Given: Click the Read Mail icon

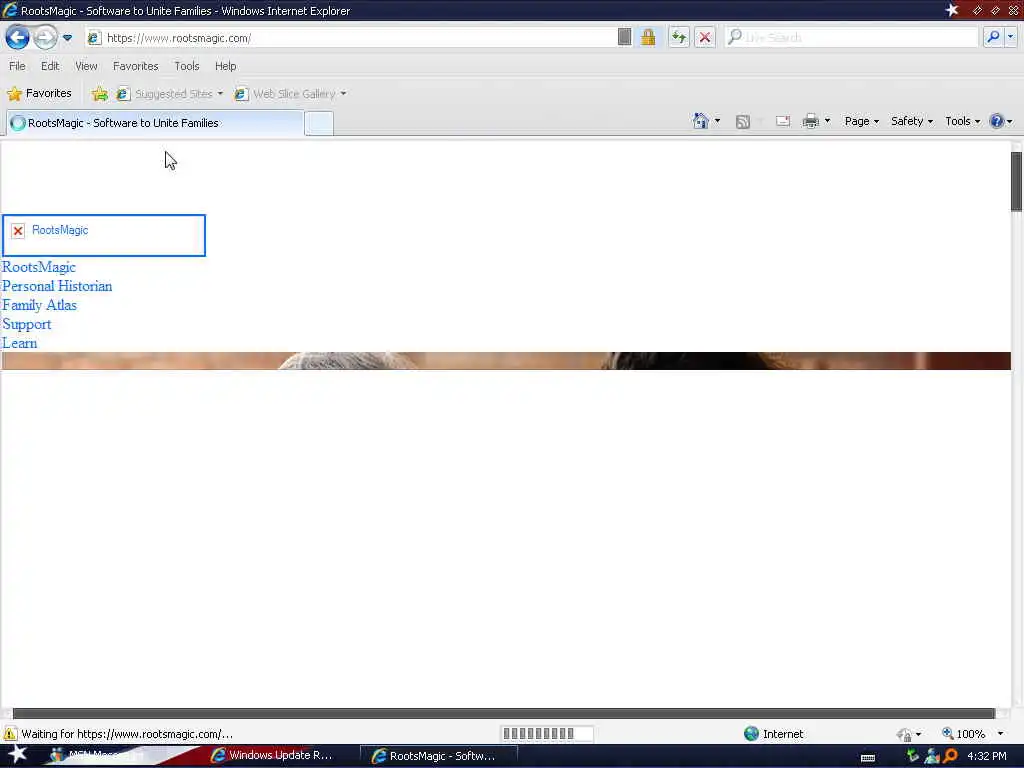Looking at the screenshot, I should (x=783, y=121).
